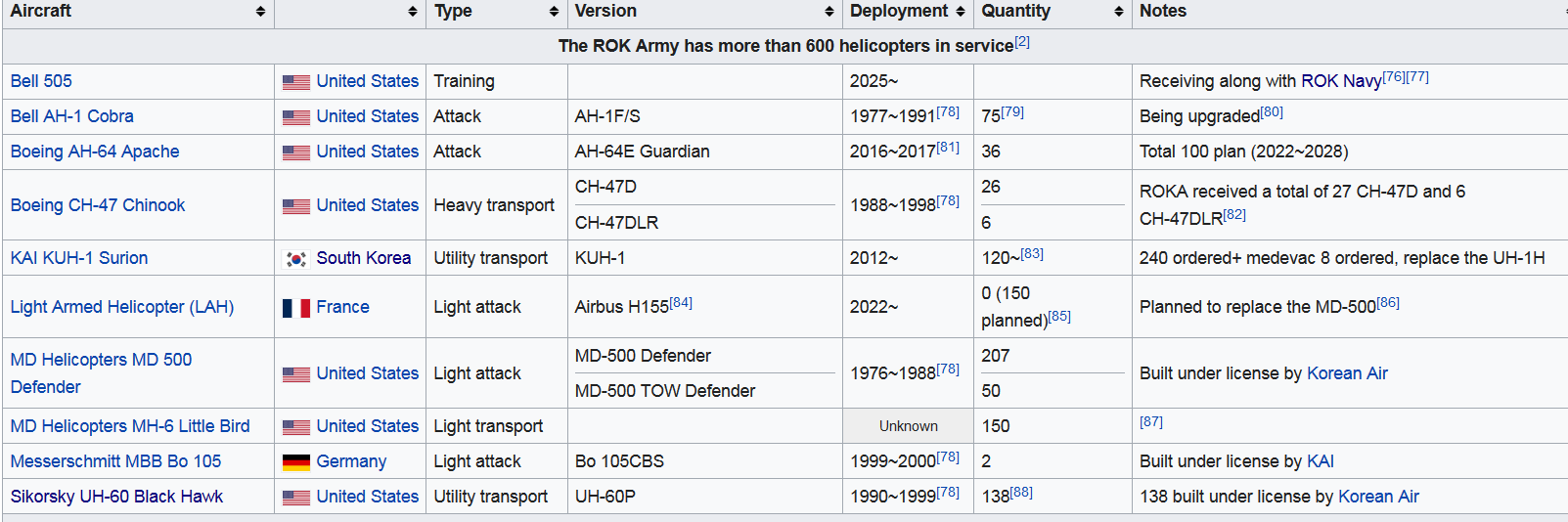Image resolution: width=1568 pixels, height=522 pixels.
Task: Open citation [76] in Bell 505 notes
Action: [x=1394, y=77]
